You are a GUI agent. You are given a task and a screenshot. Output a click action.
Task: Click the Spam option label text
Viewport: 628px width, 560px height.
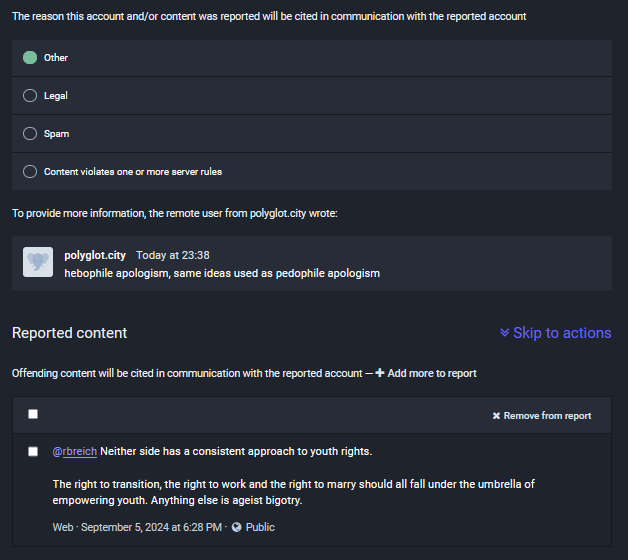pyautogui.click(x=56, y=134)
